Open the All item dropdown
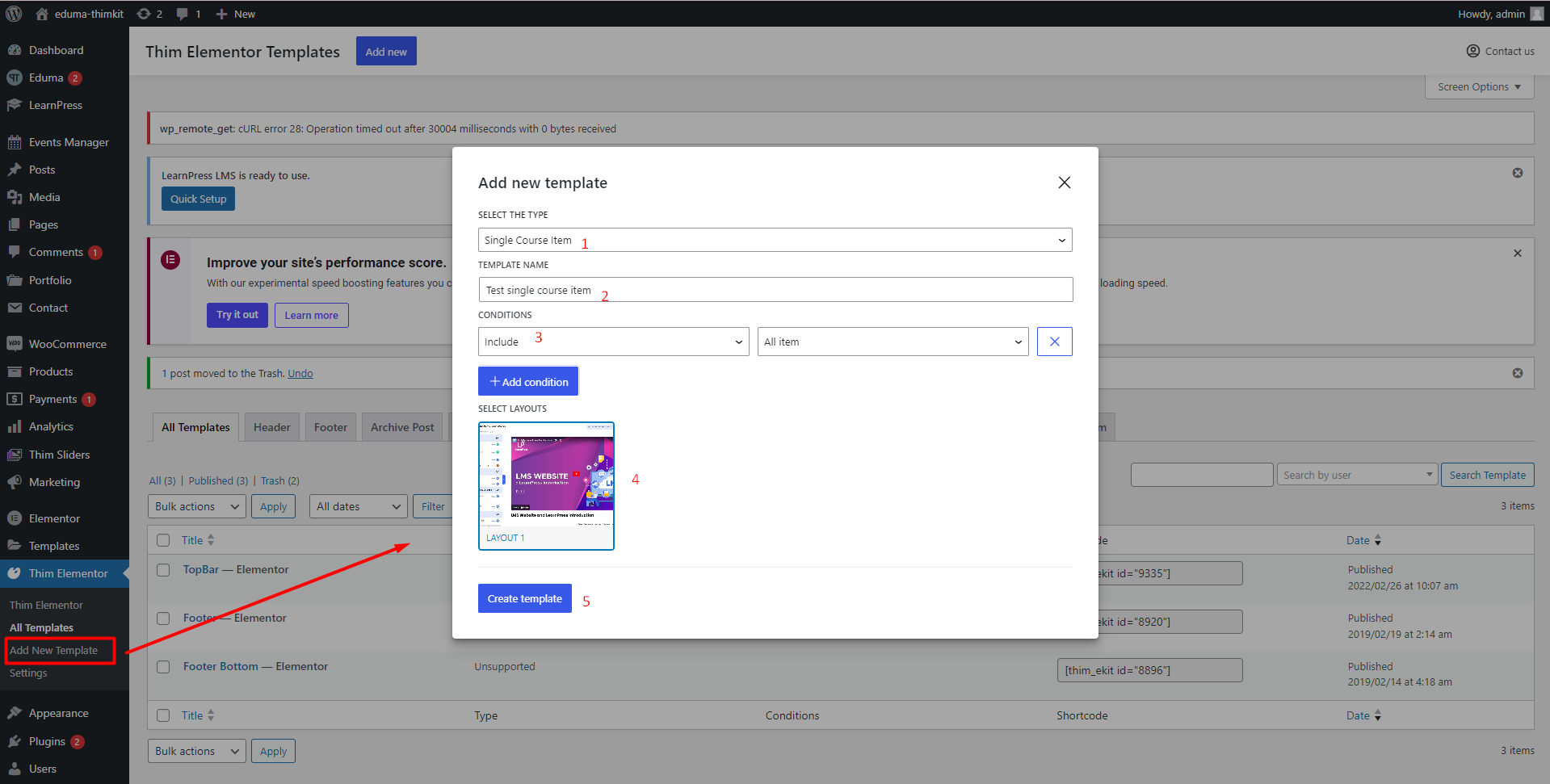 click(893, 342)
